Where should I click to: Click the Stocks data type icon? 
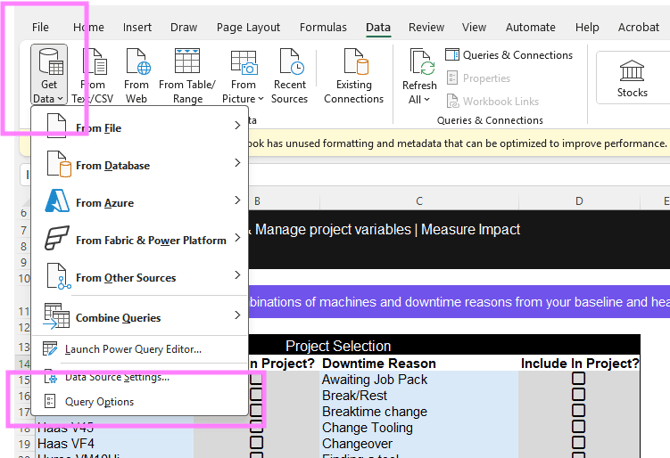pyautogui.click(x=631, y=70)
